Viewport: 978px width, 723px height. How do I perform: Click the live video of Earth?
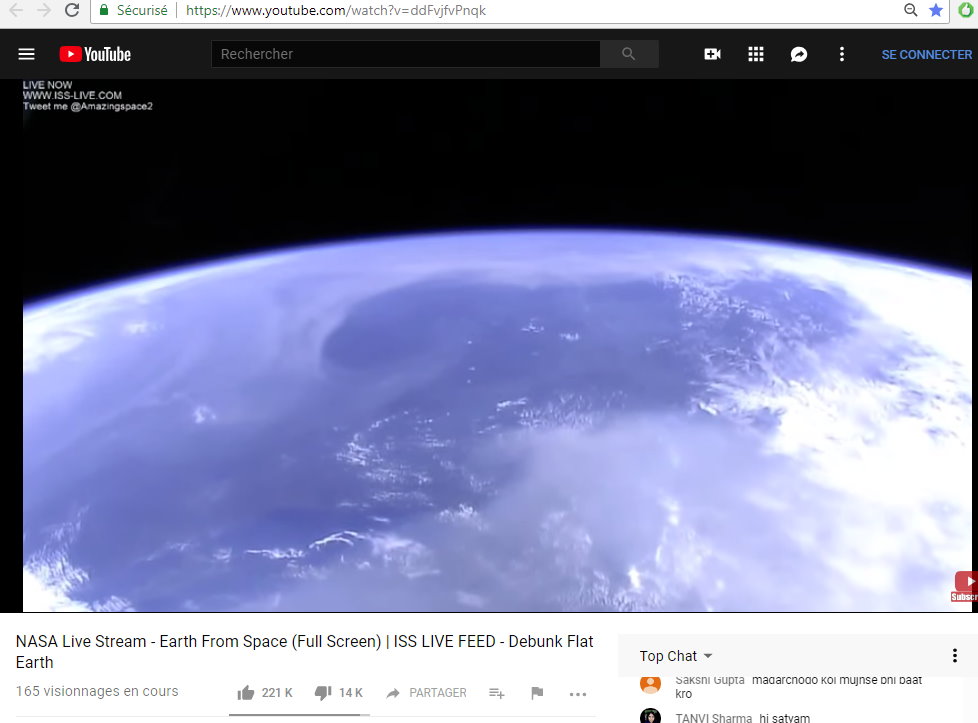click(x=497, y=345)
